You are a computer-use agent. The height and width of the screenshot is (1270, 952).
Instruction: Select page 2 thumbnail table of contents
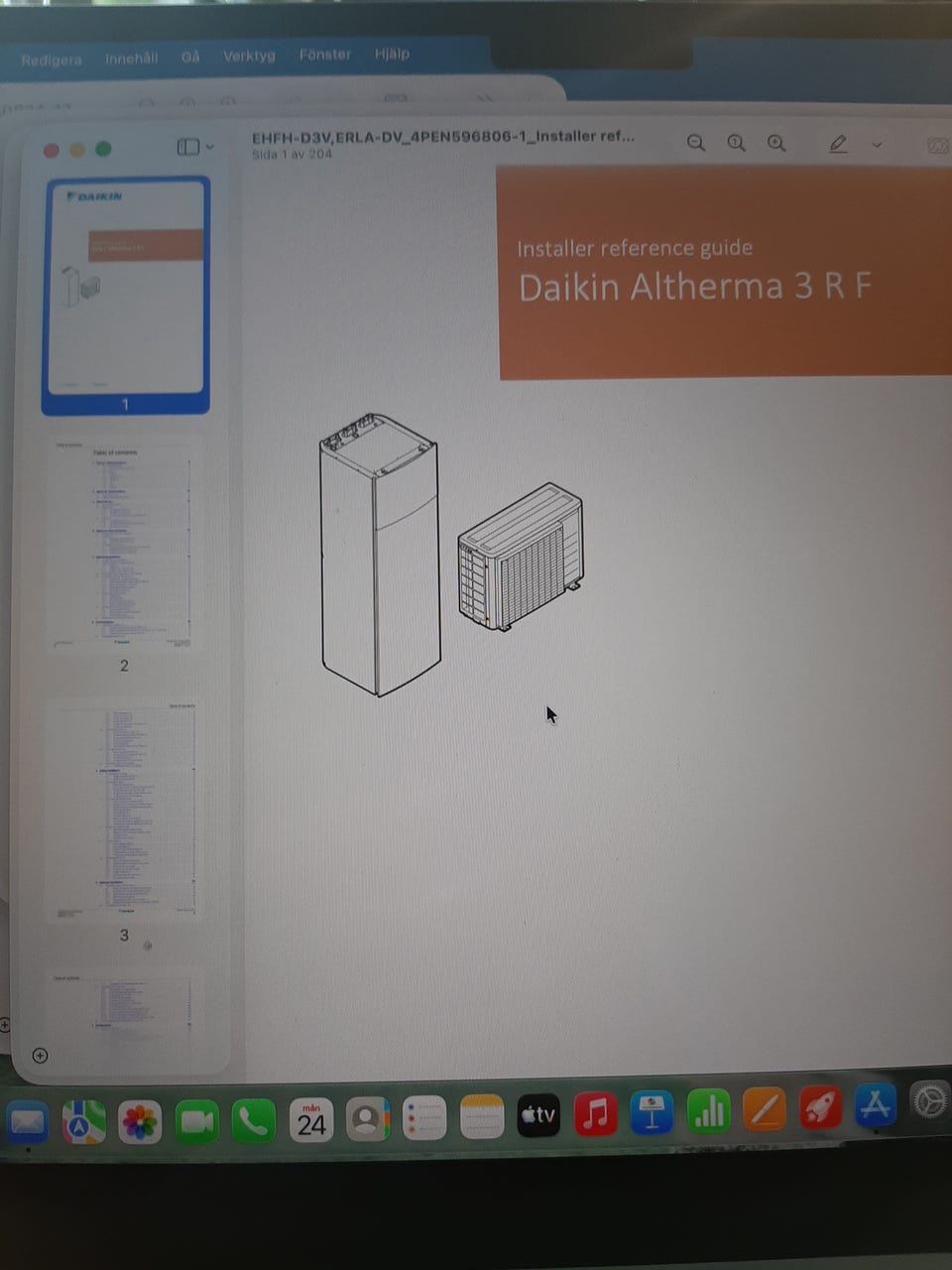pos(123,543)
